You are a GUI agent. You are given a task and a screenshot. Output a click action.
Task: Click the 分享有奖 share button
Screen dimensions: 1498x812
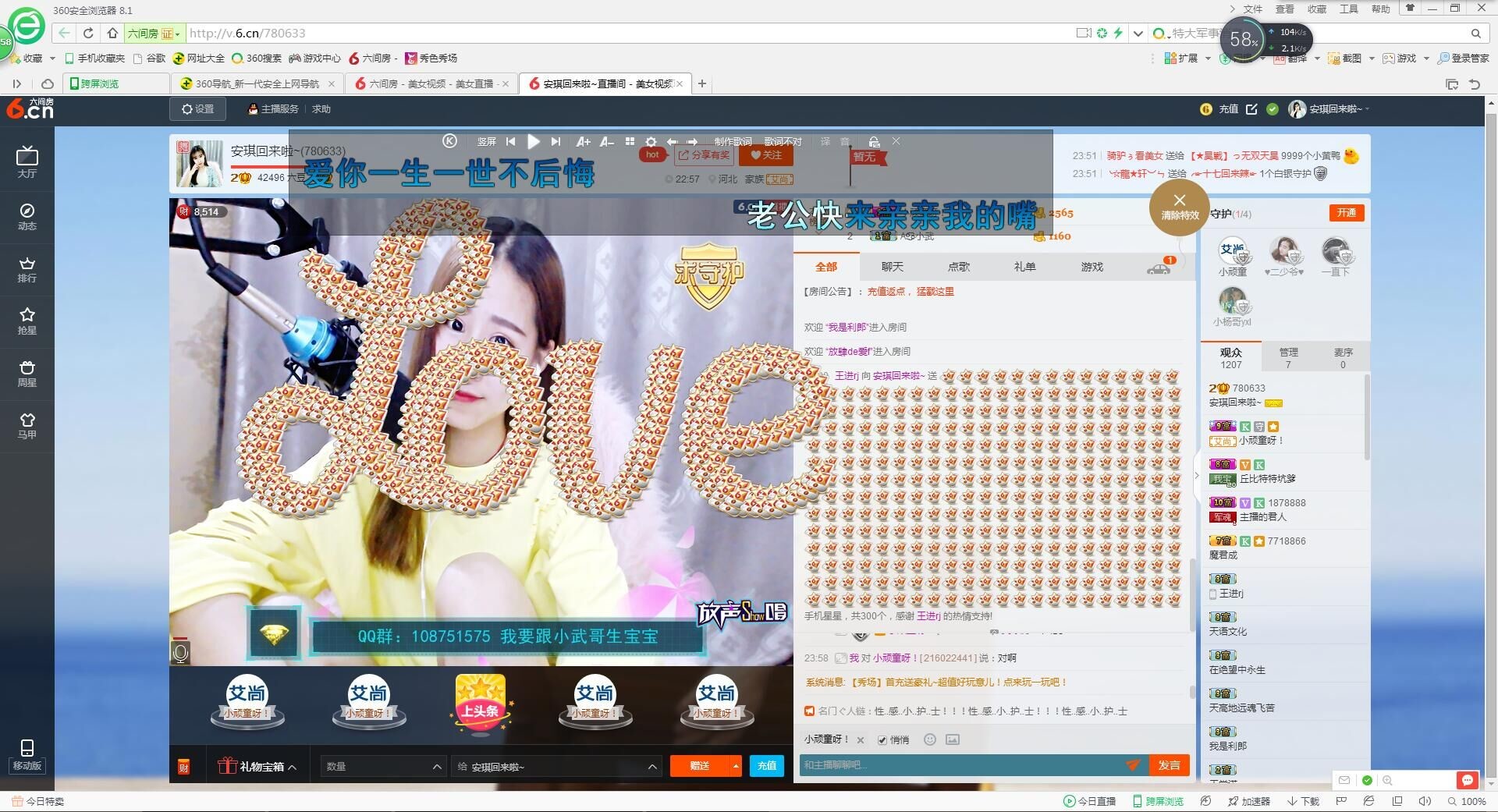pos(703,155)
